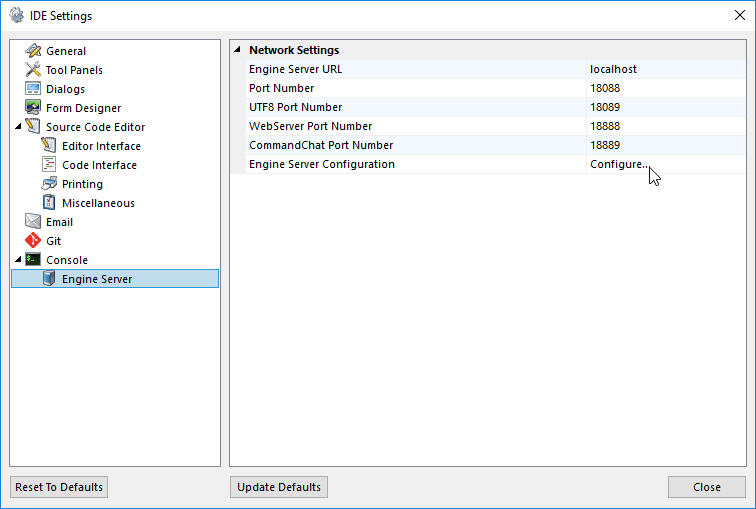Close the IDE Settings window with X
This screenshot has height=509, width=756.
pos(740,15)
